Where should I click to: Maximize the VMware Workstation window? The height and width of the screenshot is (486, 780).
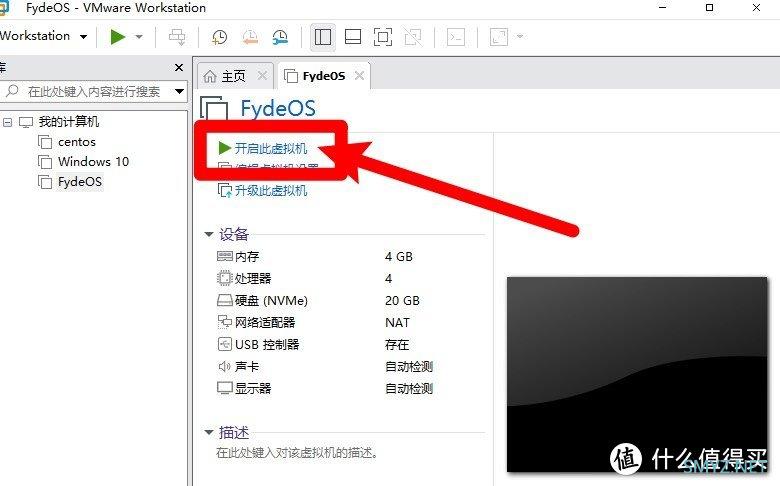(710, 7)
